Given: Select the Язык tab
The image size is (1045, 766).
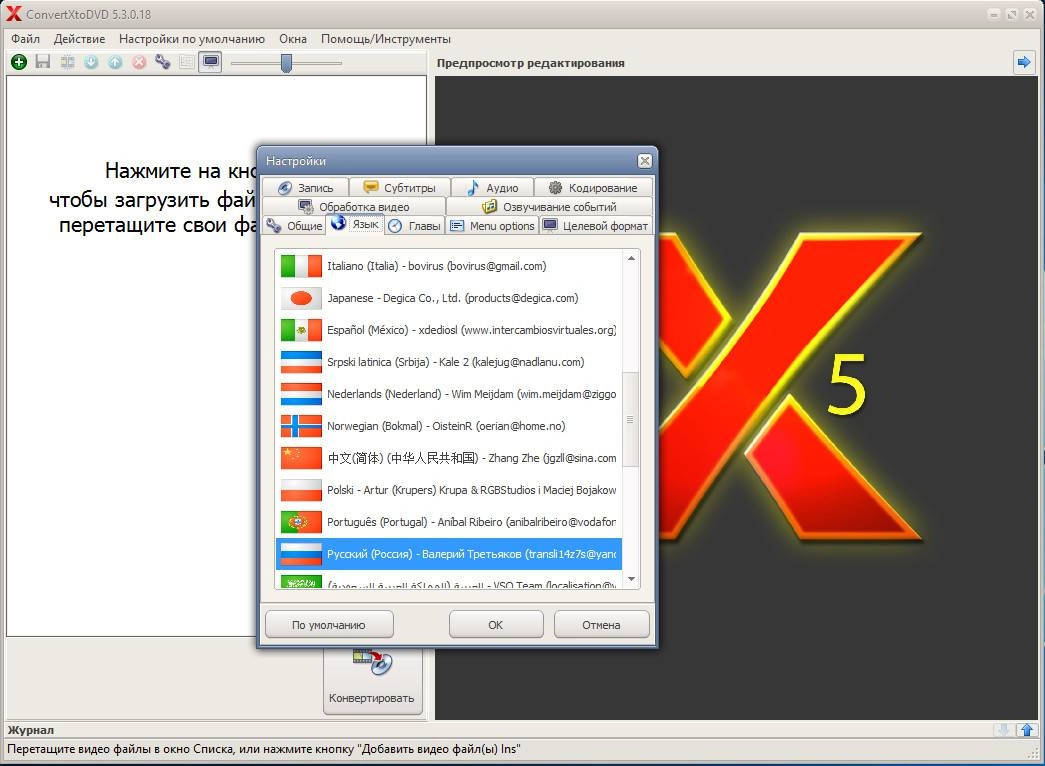Looking at the screenshot, I should [x=355, y=223].
